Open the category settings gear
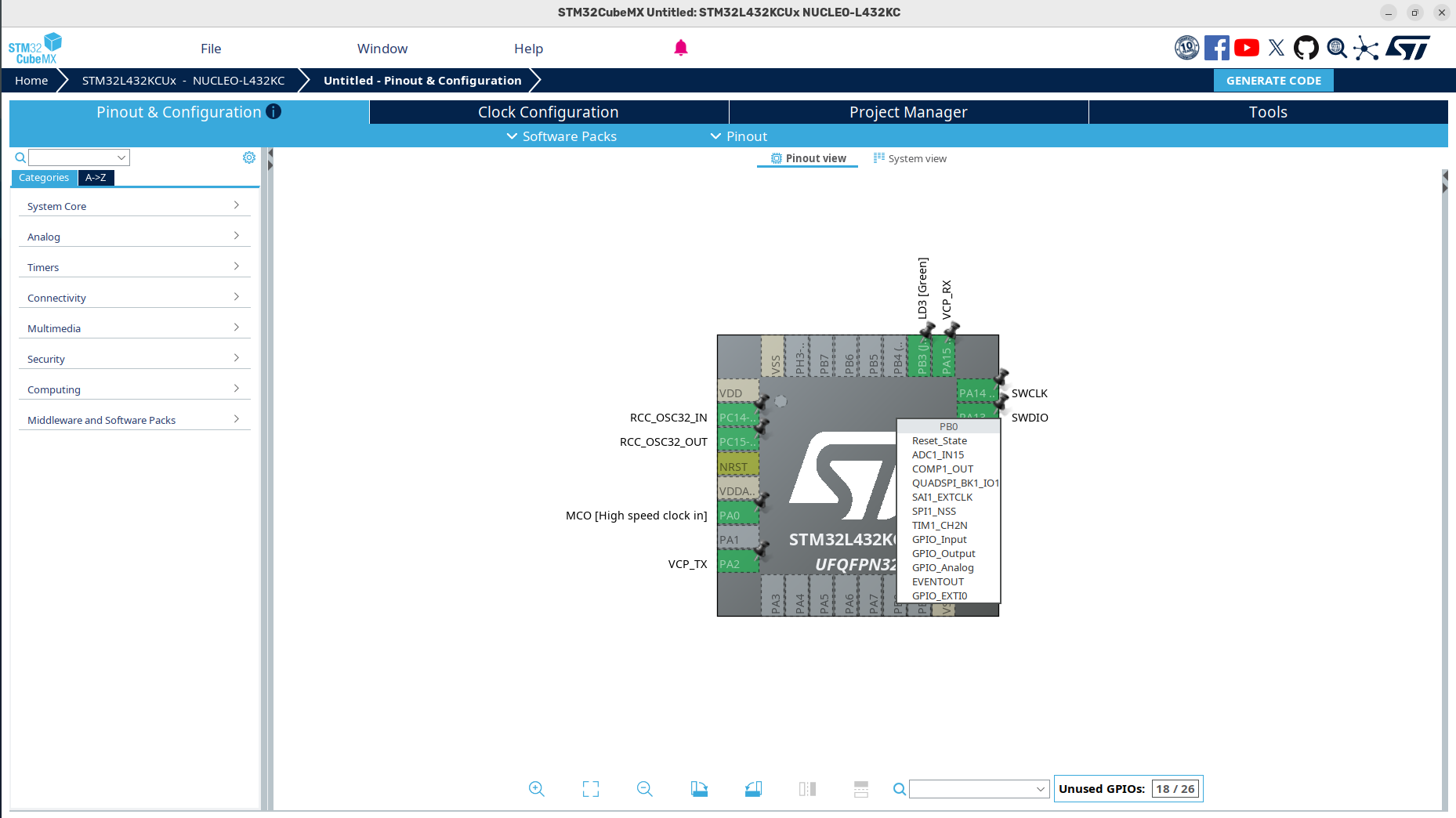This screenshot has height=818, width=1456. click(249, 157)
